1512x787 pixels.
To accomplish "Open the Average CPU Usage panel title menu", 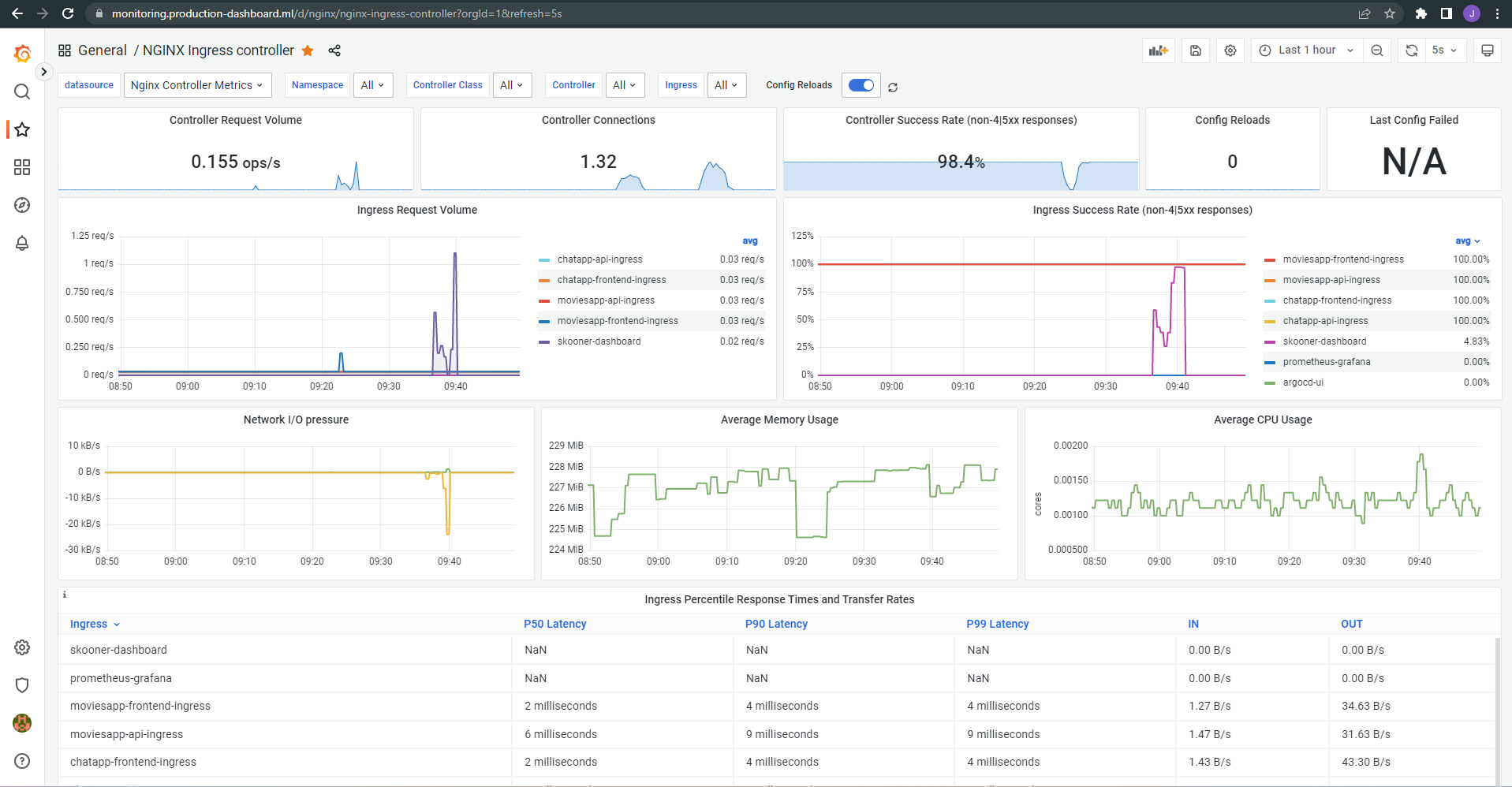I will coord(1263,420).
